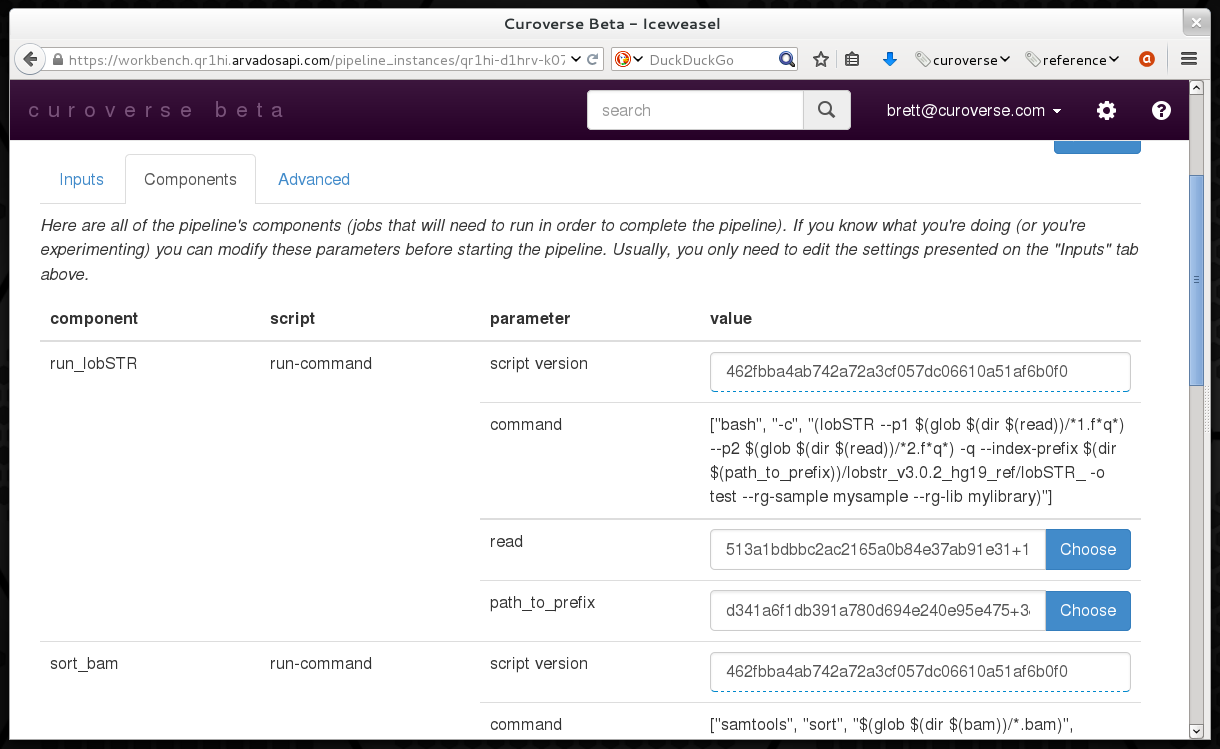This screenshot has height=749, width=1220.
Task: Click the run_lobSTR script version field
Action: (x=920, y=372)
